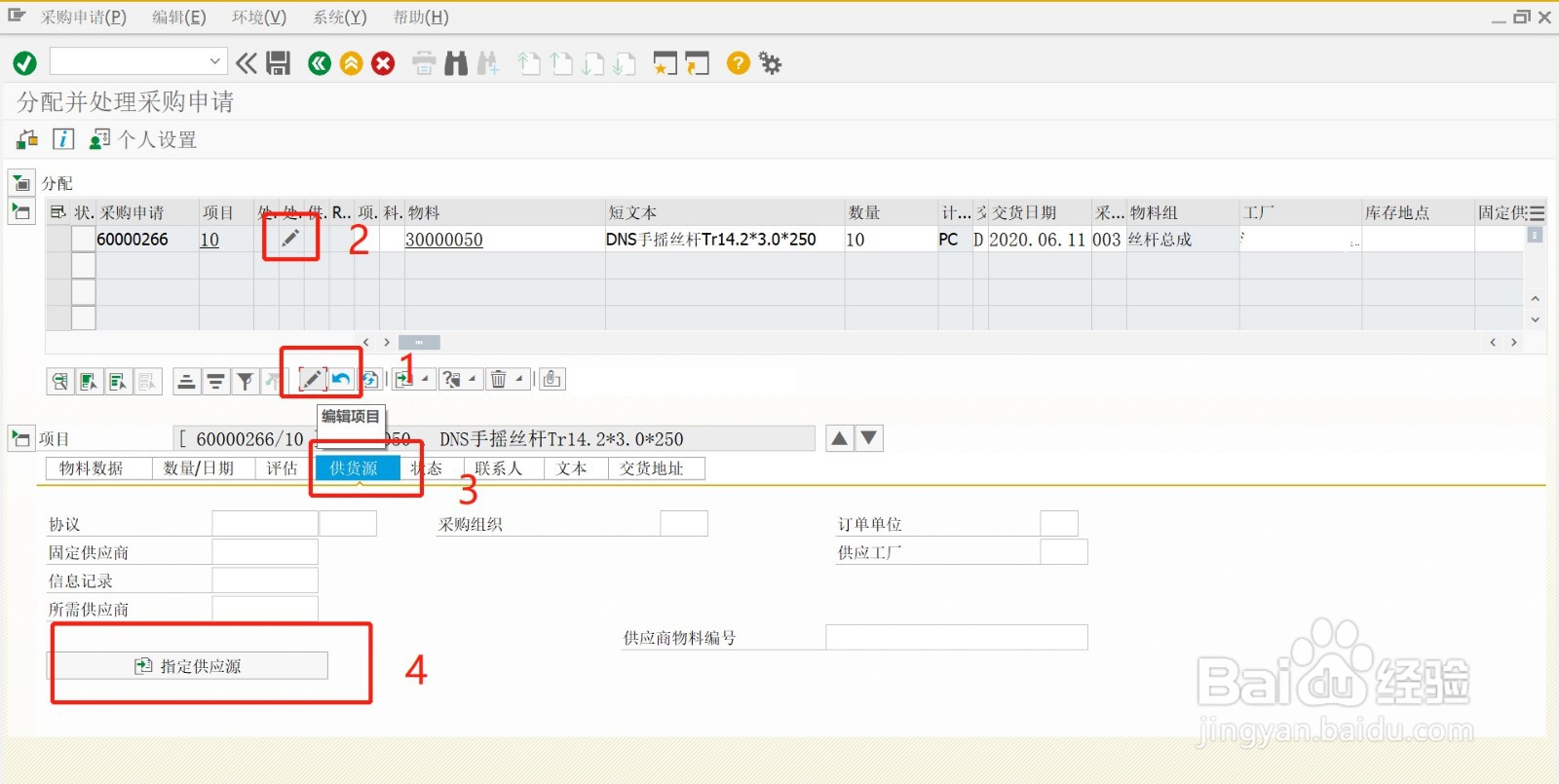Select the third empty row checkbox
This screenshot has width=1559, height=784.
pyautogui.click(x=84, y=292)
